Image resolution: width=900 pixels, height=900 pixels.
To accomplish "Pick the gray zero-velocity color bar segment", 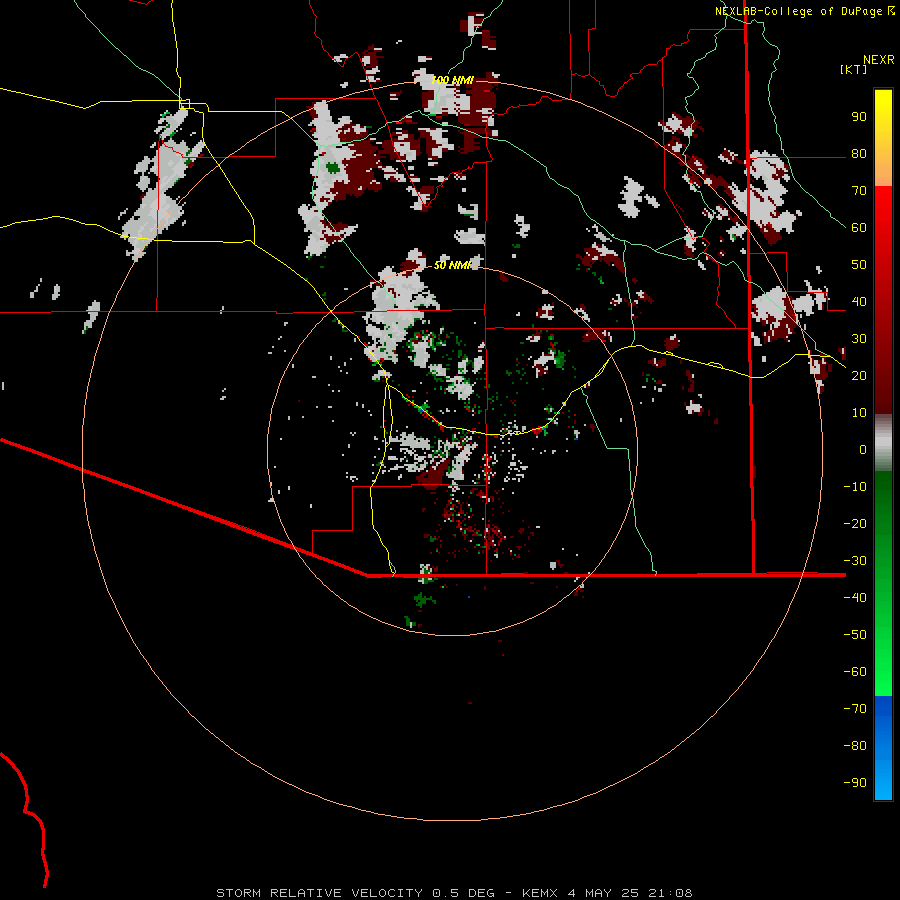I will tap(883, 443).
